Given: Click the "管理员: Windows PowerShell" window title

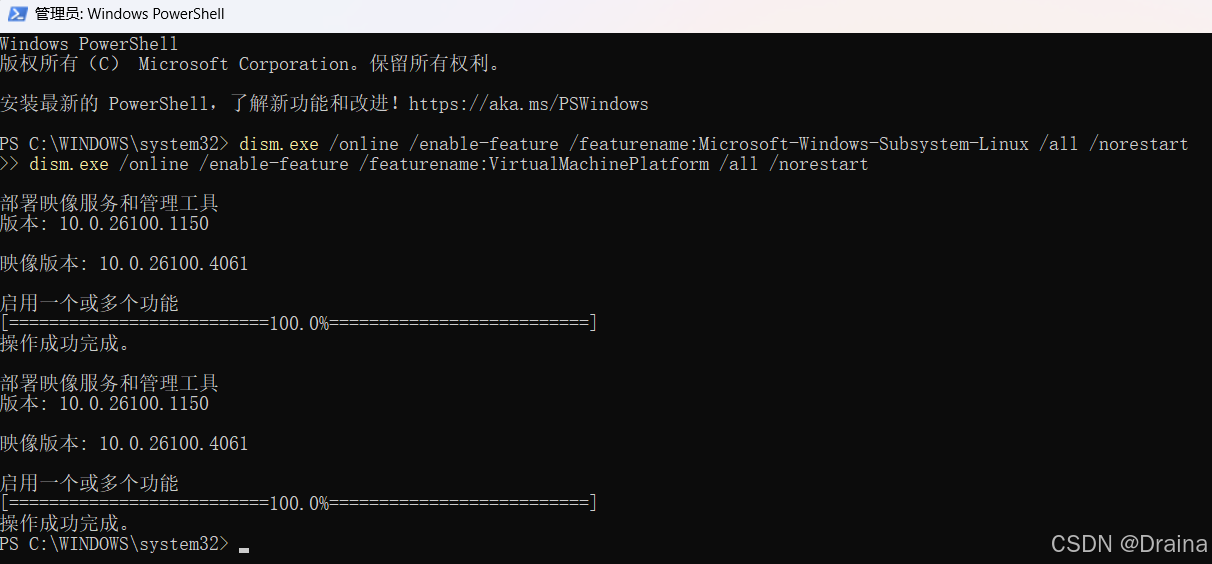Looking at the screenshot, I should click(x=129, y=14).
